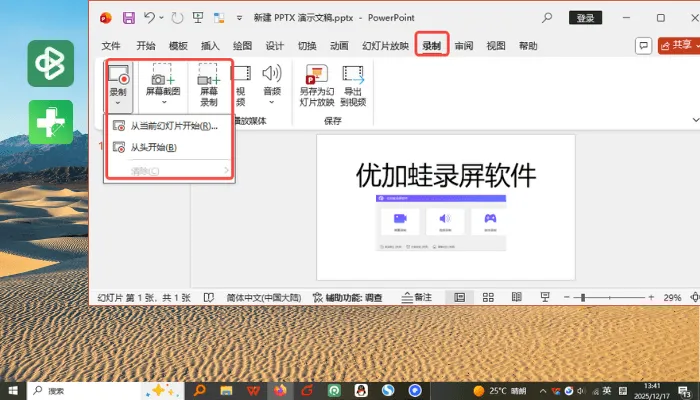Expand the 屏幕截图 dropdown arrow
The image size is (700, 400).
pos(163,103)
